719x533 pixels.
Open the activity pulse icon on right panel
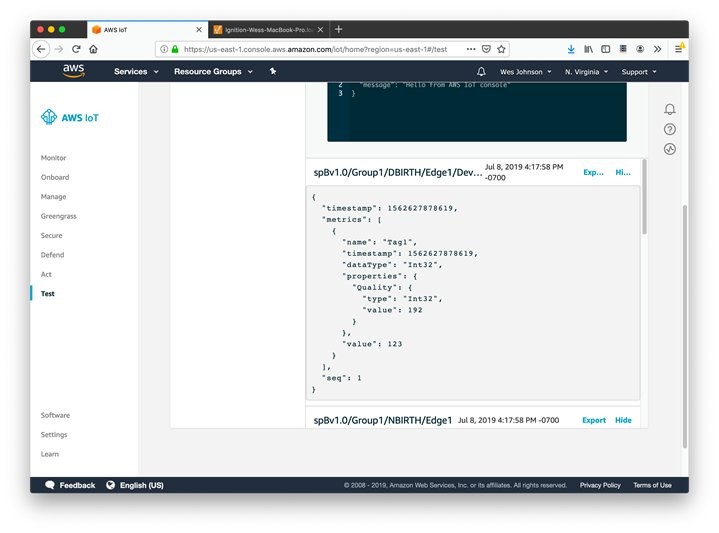pyautogui.click(x=669, y=149)
